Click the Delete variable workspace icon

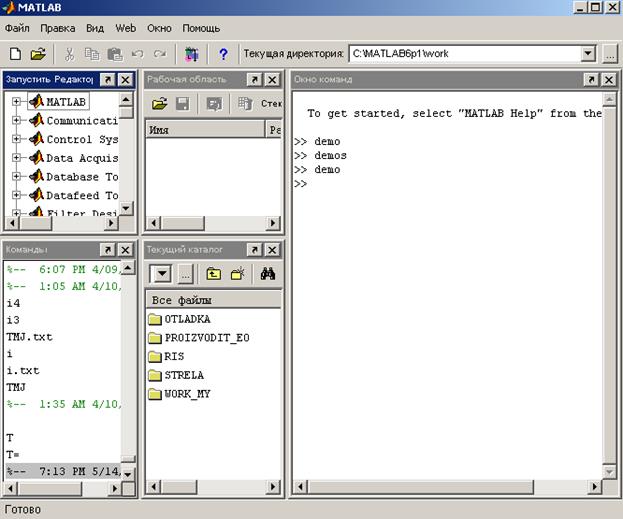[245, 104]
